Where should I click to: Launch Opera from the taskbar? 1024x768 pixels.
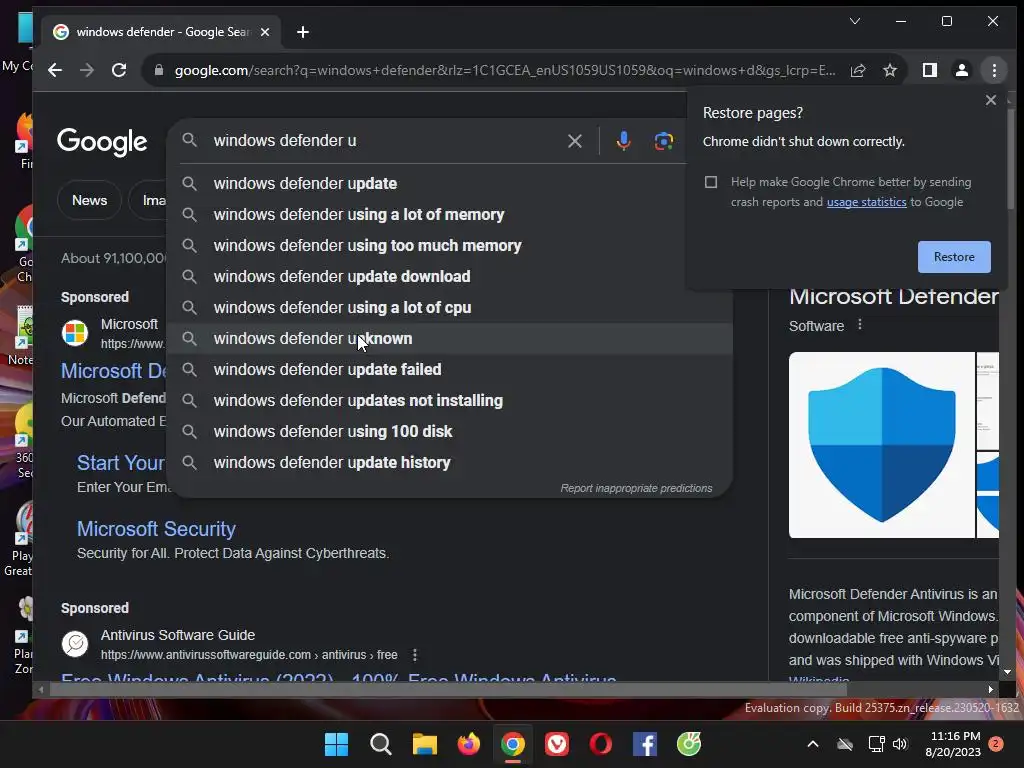(x=601, y=744)
